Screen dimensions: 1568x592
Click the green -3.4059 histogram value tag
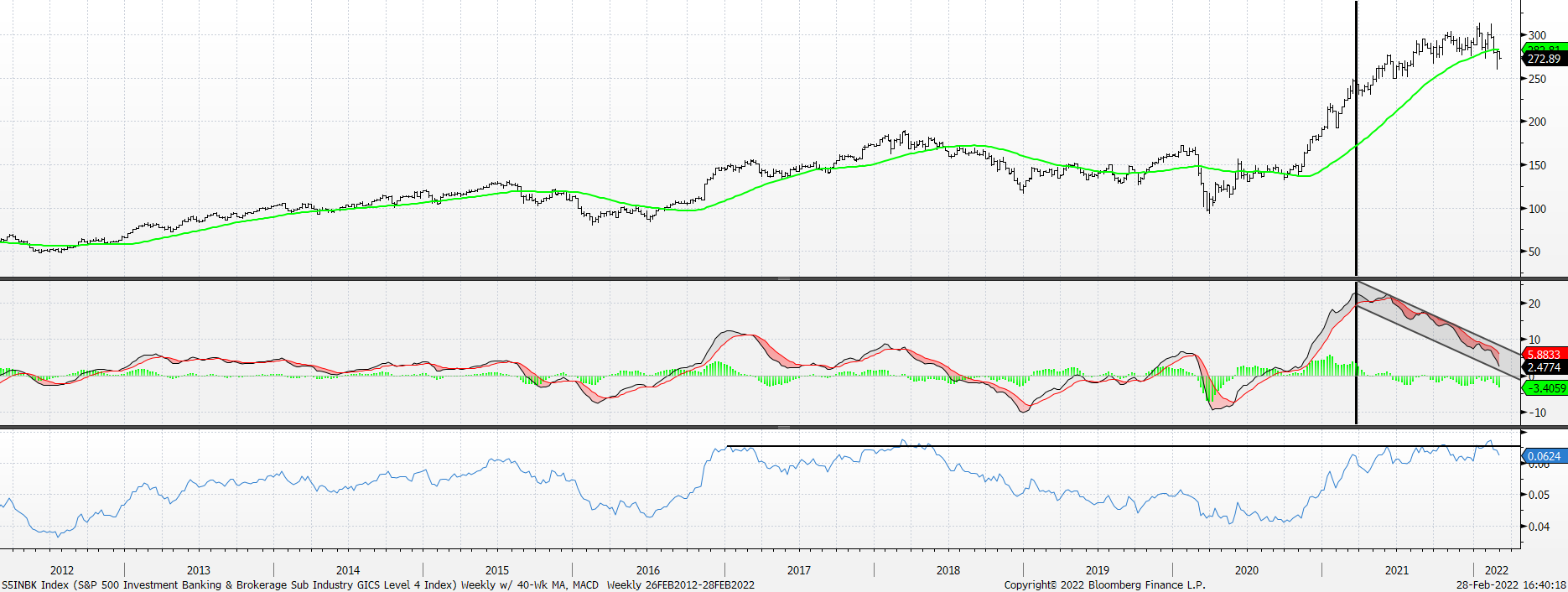1544,388
